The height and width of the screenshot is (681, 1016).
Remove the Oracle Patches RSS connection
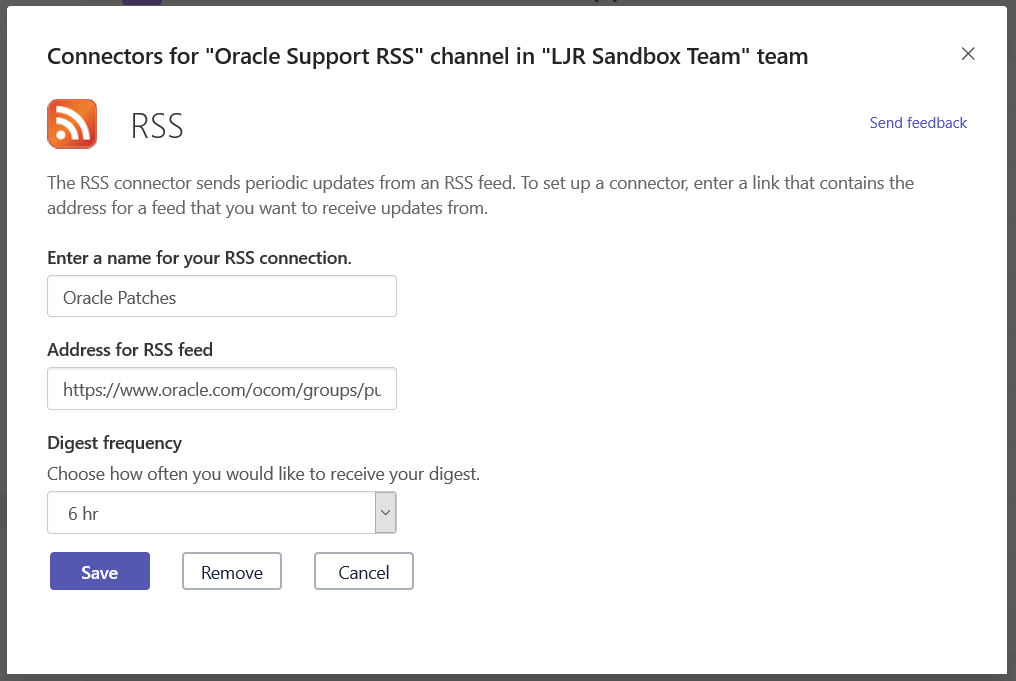tap(232, 571)
